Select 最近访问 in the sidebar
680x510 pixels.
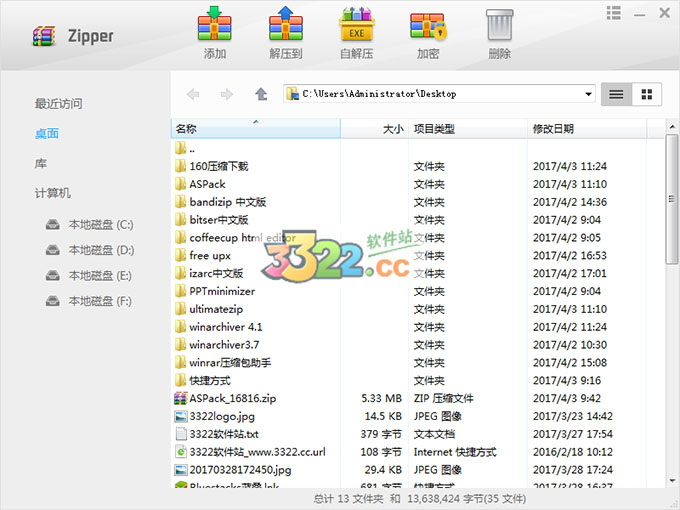click(x=59, y=104)
